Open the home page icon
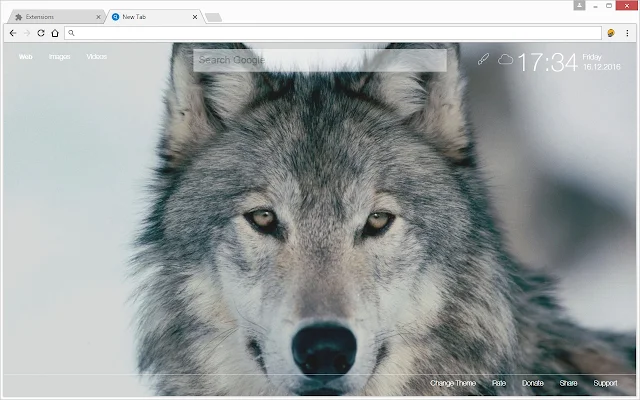This screenshot has height=400, width=640. (55, 33)
